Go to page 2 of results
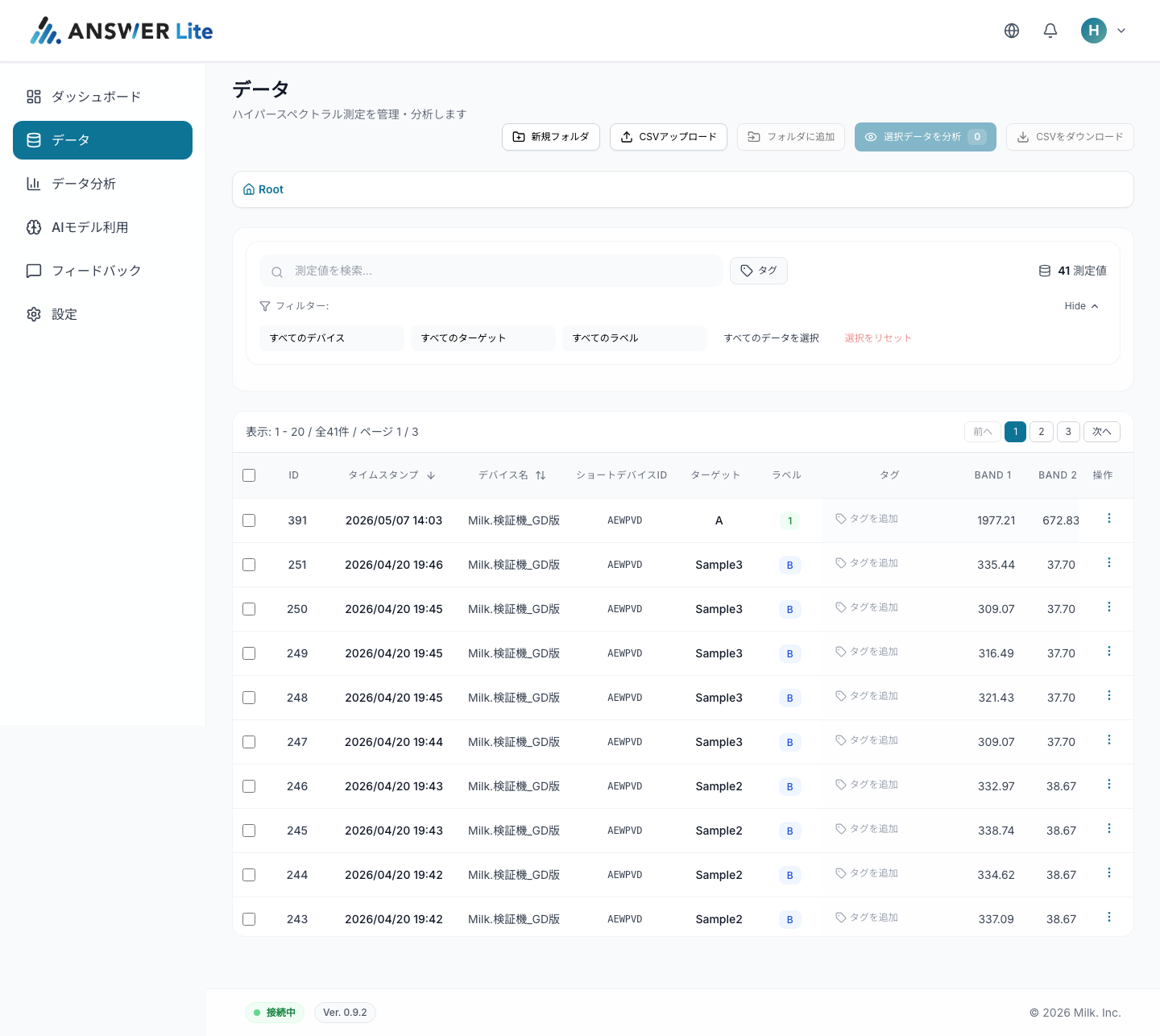Viewport: 1160px width, 1036px height. pyautogui.click(x=1042, y=432)
